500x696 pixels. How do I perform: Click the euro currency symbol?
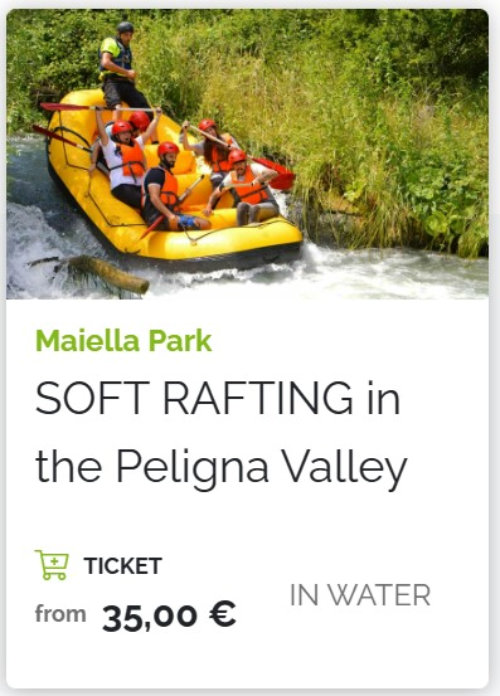222,614
